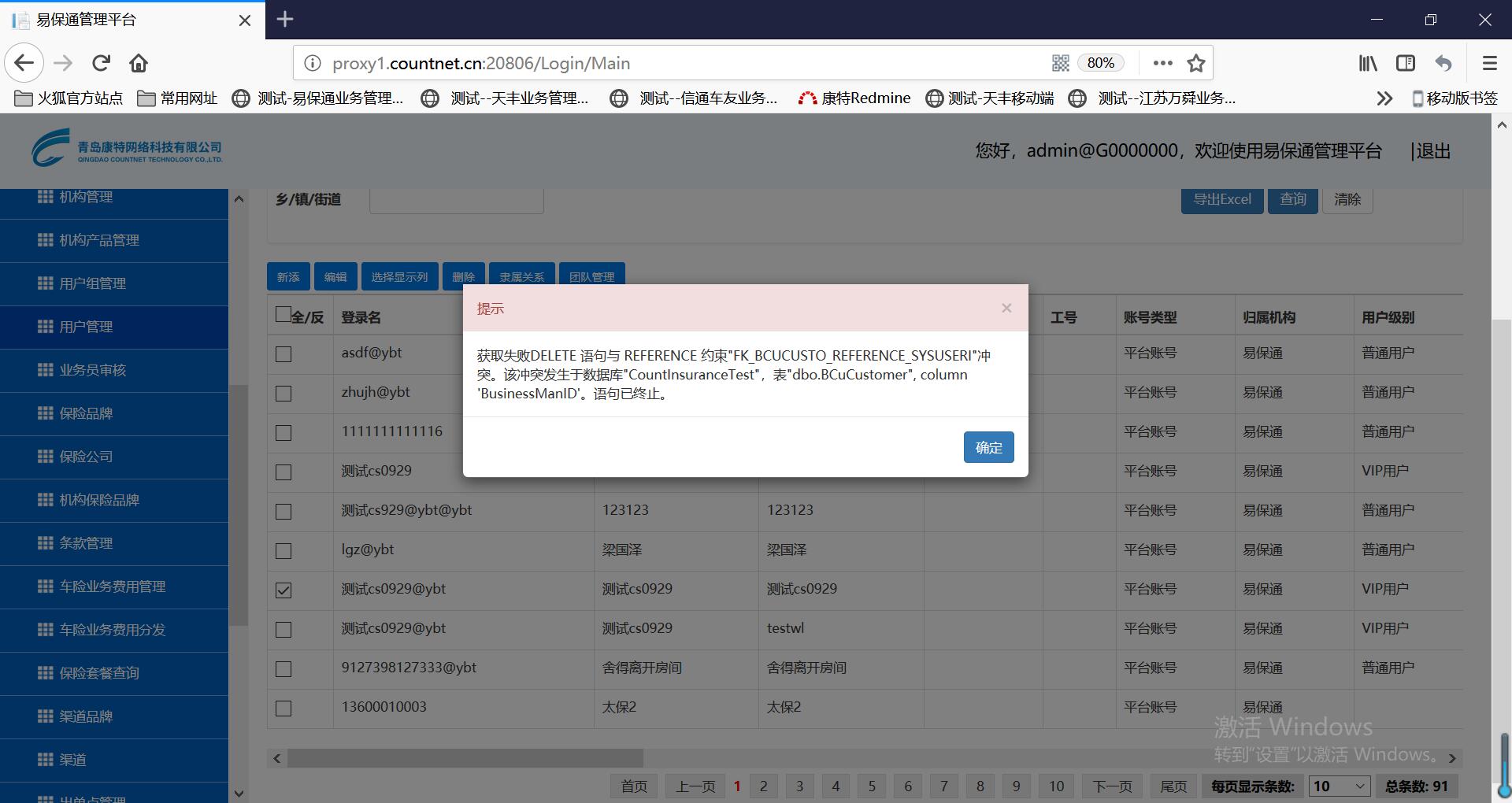
Task: Click the 退出 logout link
Action: pos(1432,151)
